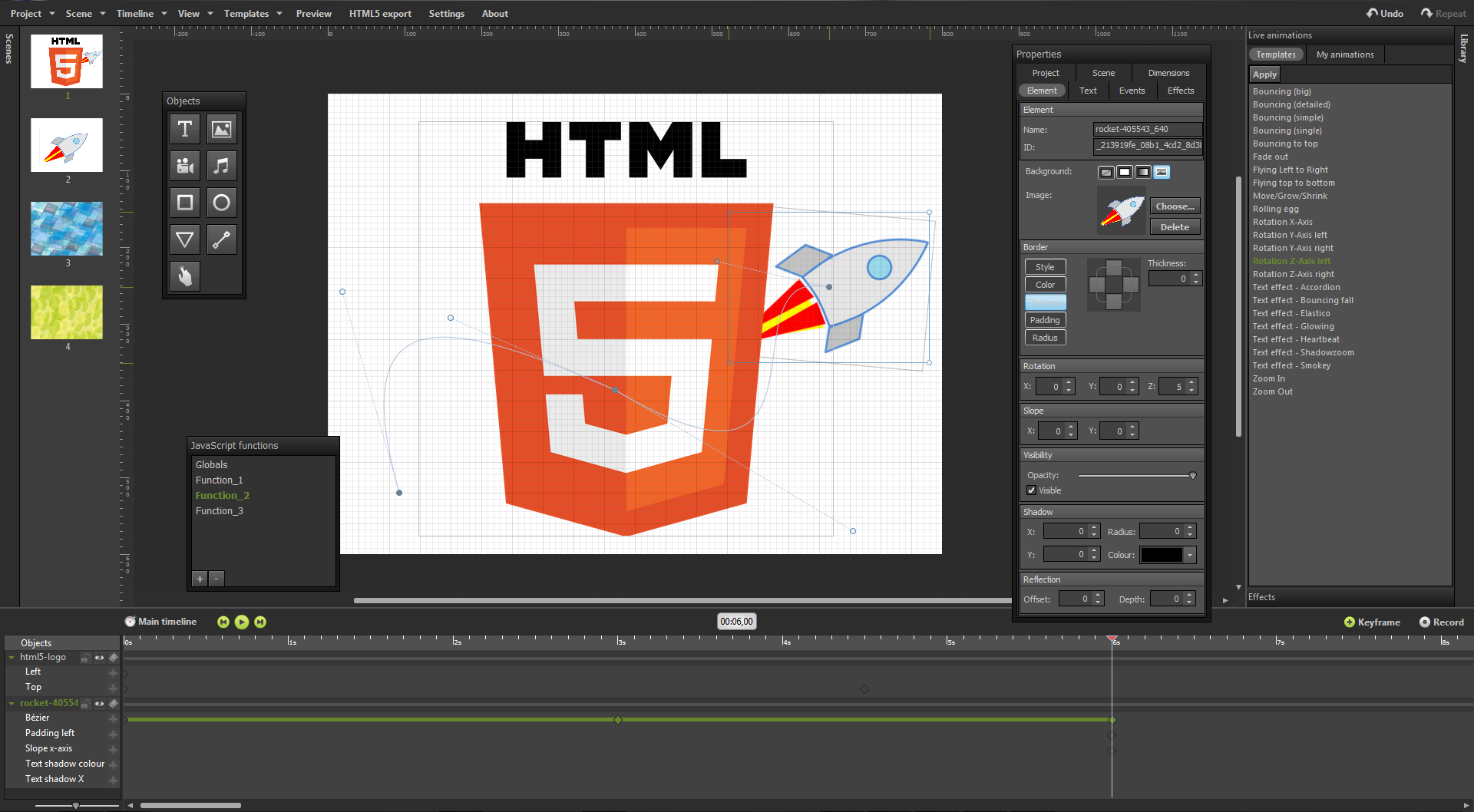Select the Line drawing tool
The width and height of the screenshot is (1474, 812).
pyautogui.click(x=221, y=239)
